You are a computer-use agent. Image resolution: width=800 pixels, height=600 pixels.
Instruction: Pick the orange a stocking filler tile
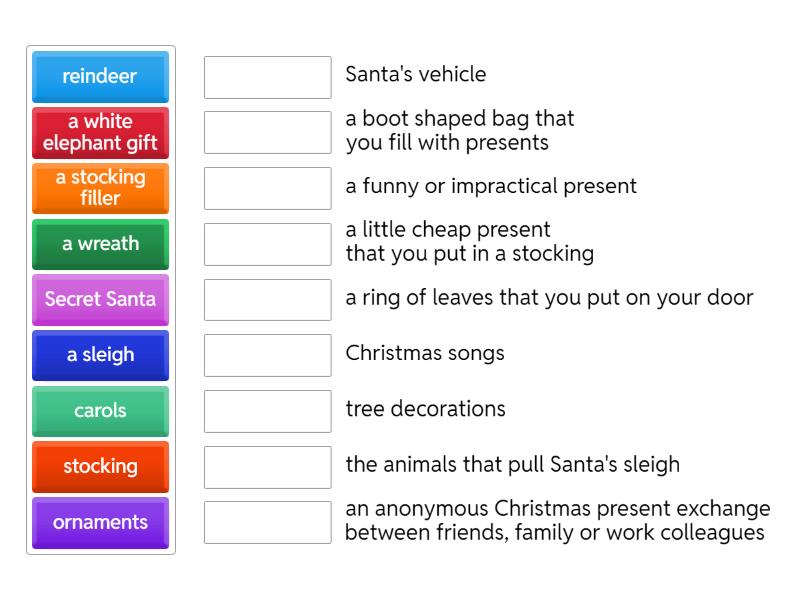(x=100, y=188)
